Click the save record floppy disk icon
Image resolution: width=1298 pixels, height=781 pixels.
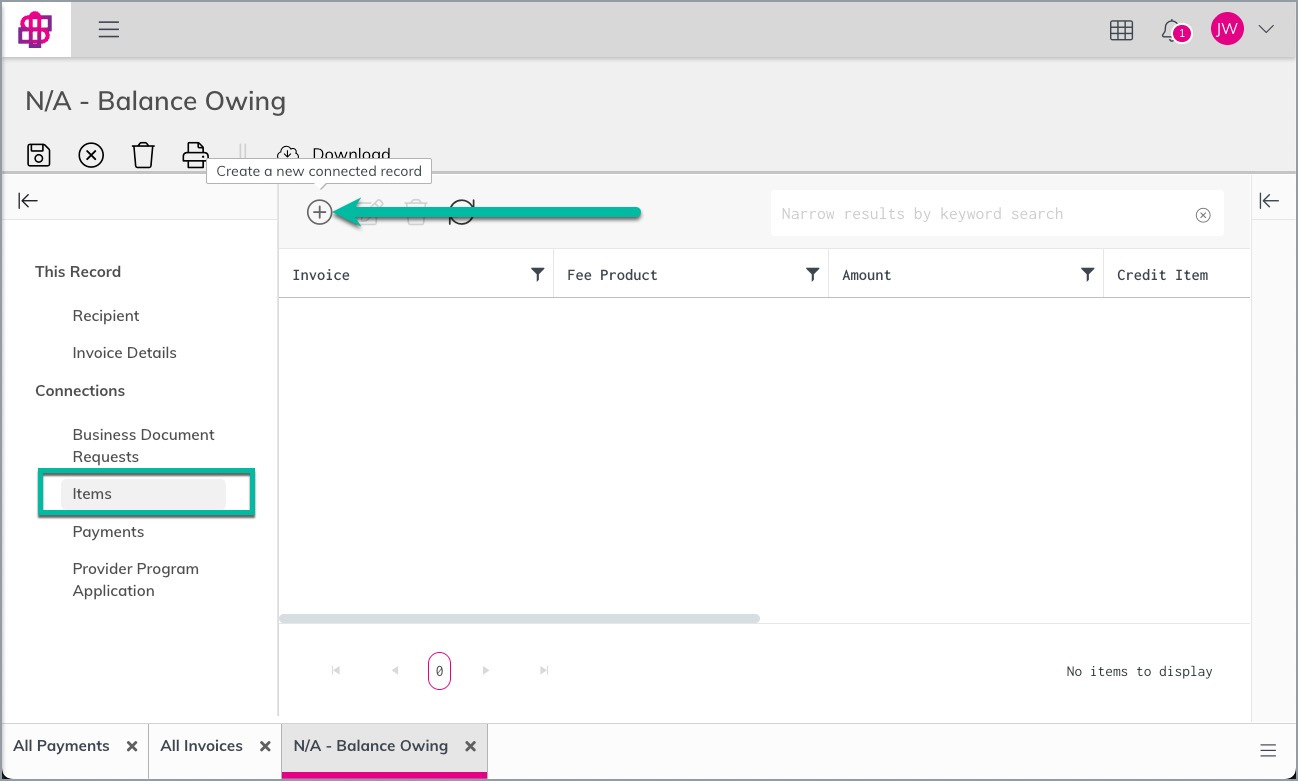click(x=38, y=155)
